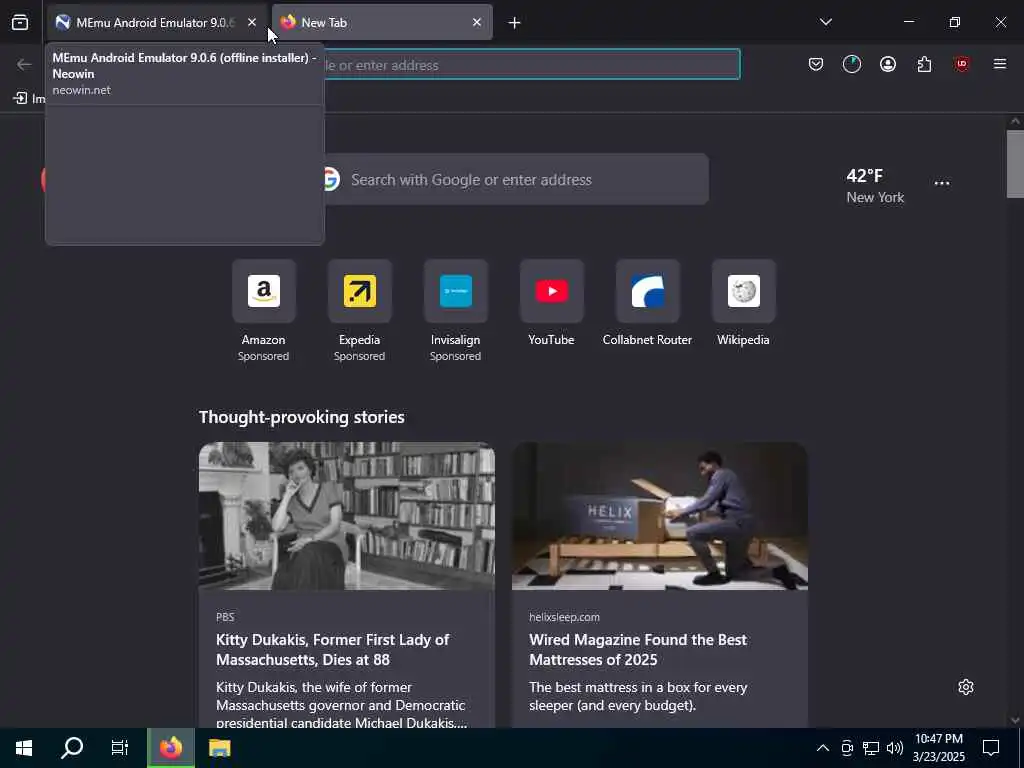Open new tab personalize gear icon
This screenshot has height=768, width=1024.
click(966, 687)
